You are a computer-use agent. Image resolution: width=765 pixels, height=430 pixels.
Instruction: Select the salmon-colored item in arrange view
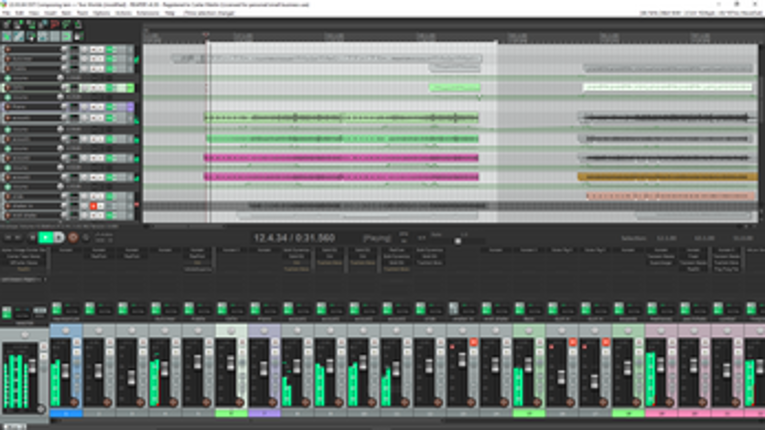tap(670, 196)
